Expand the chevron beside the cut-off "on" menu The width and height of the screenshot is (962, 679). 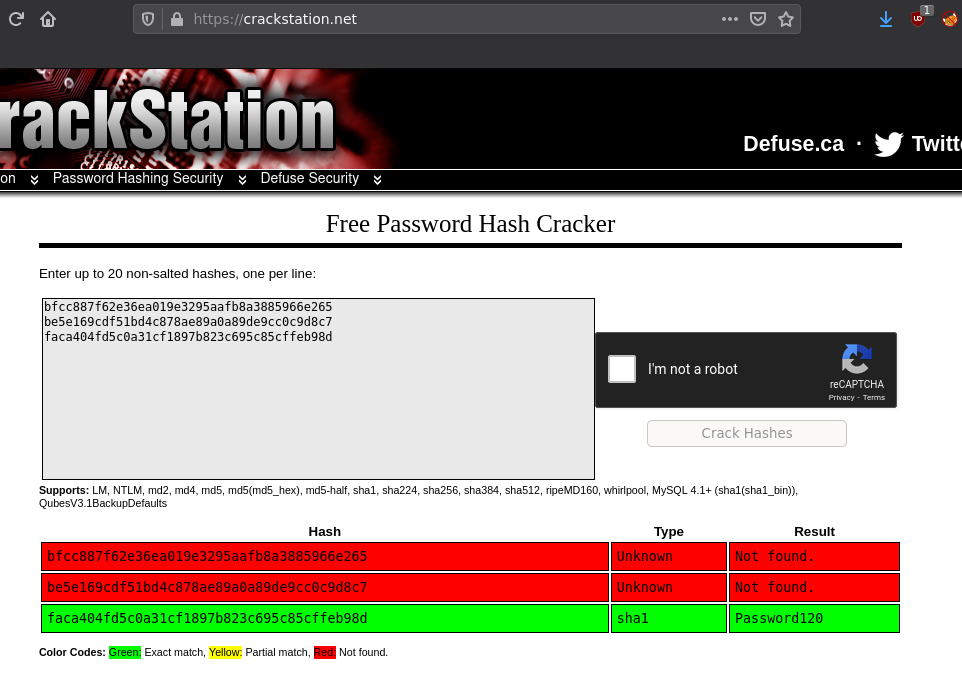(34, 179)
